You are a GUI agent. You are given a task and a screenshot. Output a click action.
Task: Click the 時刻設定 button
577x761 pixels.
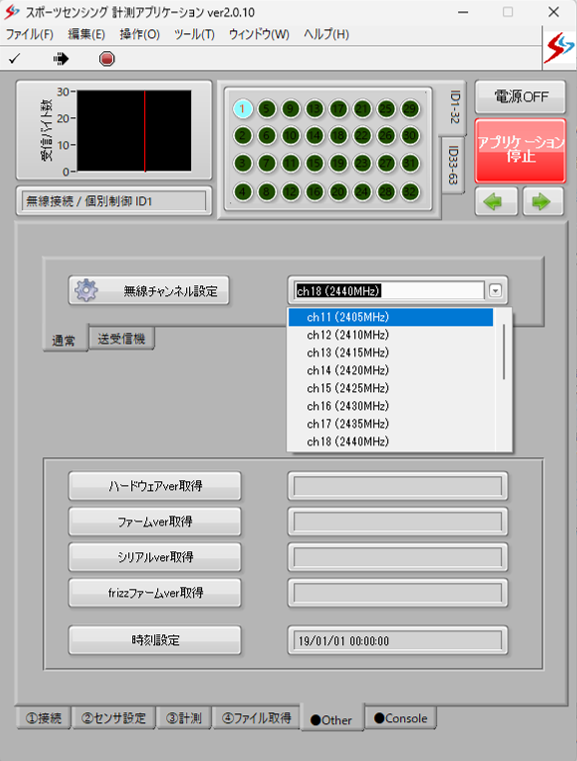(x=155, y=640)
